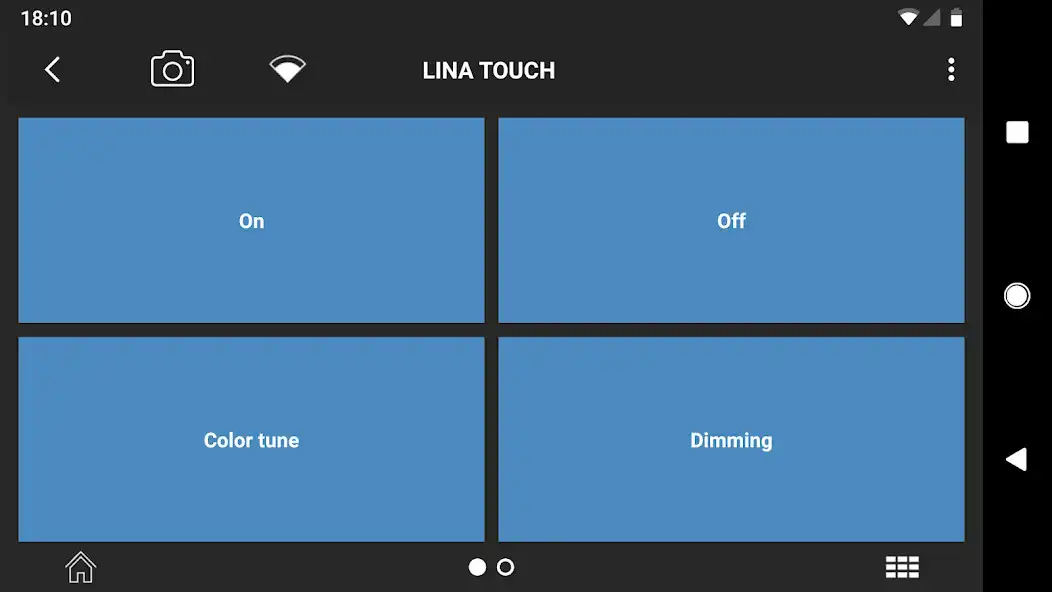
Task: Select the first page indicator dot
Action: coord(476,566)
